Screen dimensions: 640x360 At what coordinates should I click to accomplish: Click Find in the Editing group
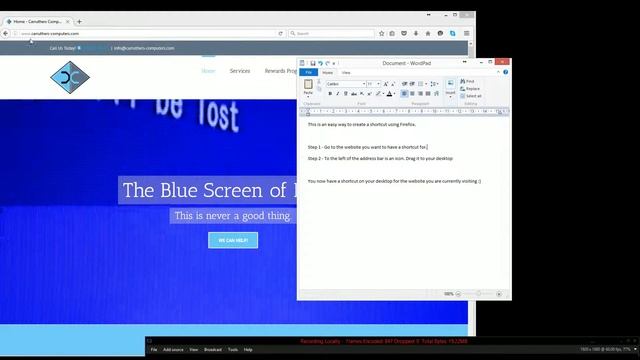pos(467,81)
